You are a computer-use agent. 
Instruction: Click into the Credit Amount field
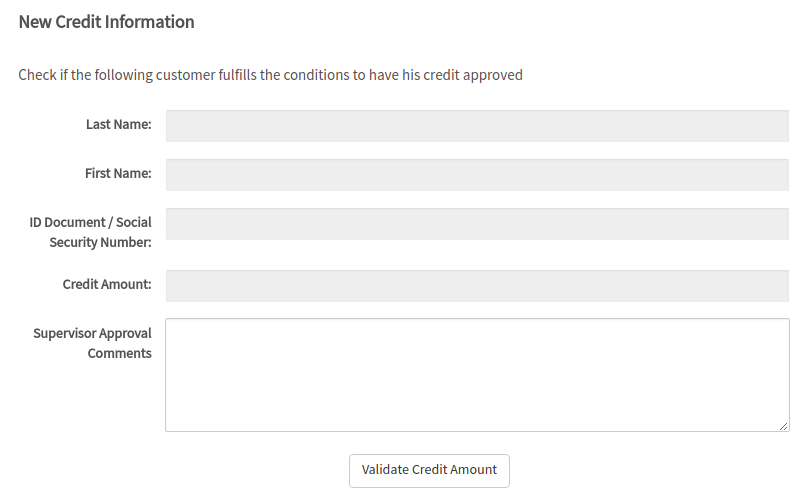[477, 285]
